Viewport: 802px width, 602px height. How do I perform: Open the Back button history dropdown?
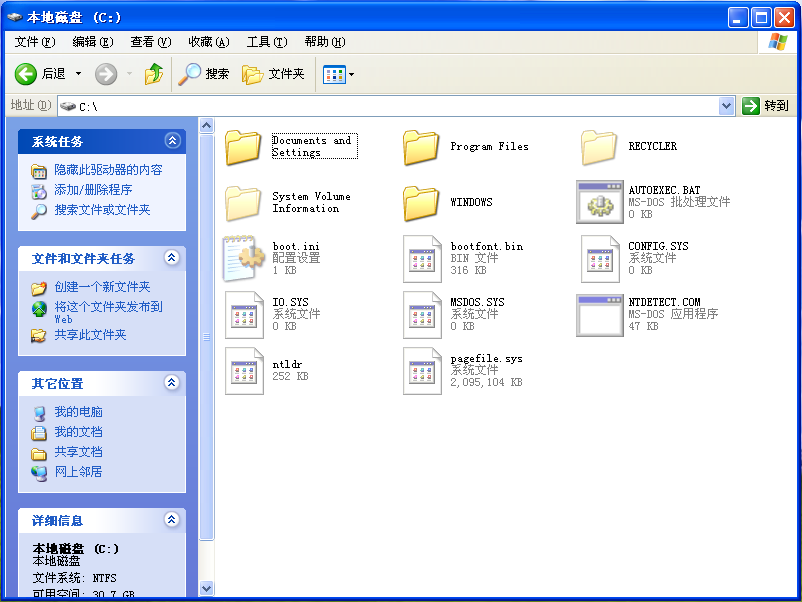(x=78, y=74)
